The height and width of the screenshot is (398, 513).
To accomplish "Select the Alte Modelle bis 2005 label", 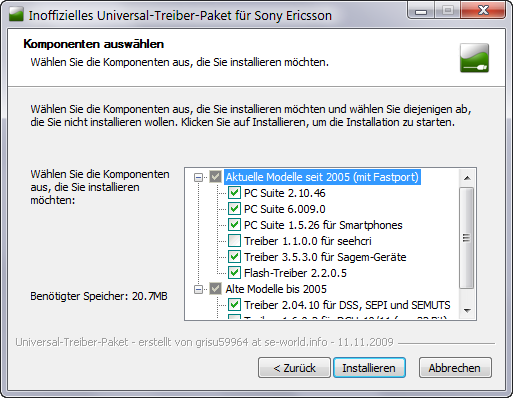I will (x=276, y=289).
